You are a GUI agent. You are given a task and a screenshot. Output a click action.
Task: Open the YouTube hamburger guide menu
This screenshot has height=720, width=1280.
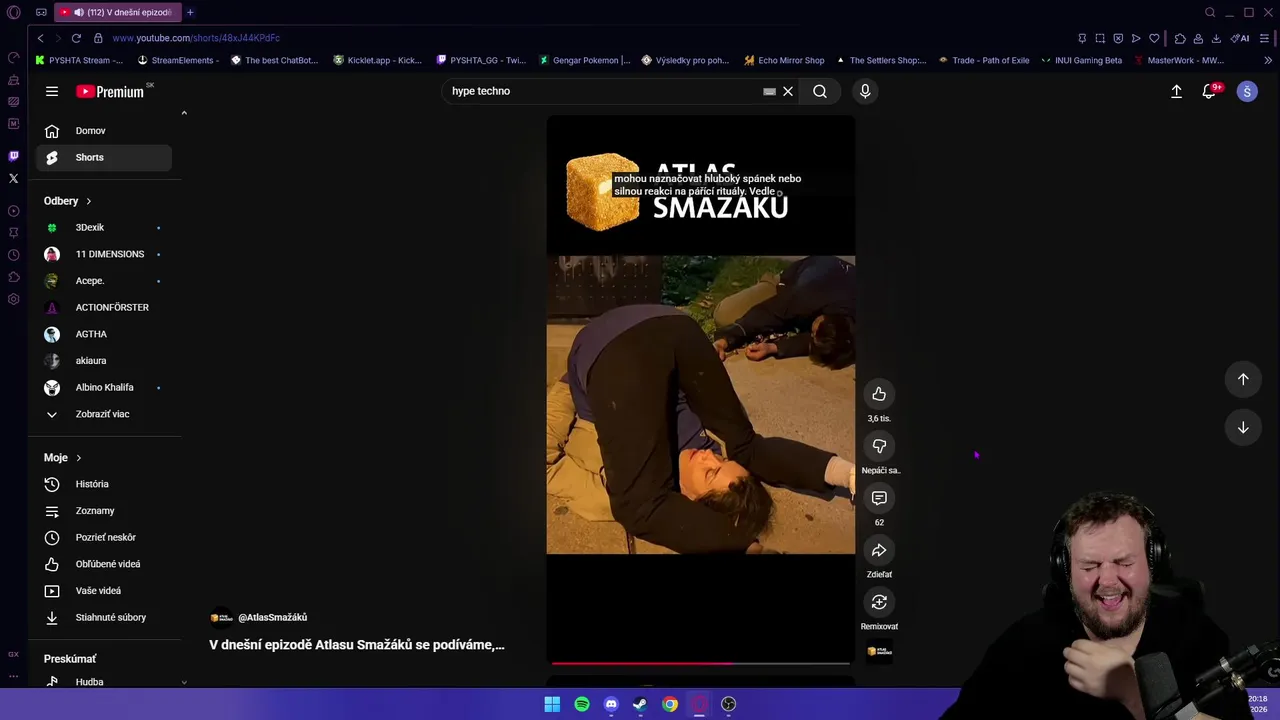point(52,91)
